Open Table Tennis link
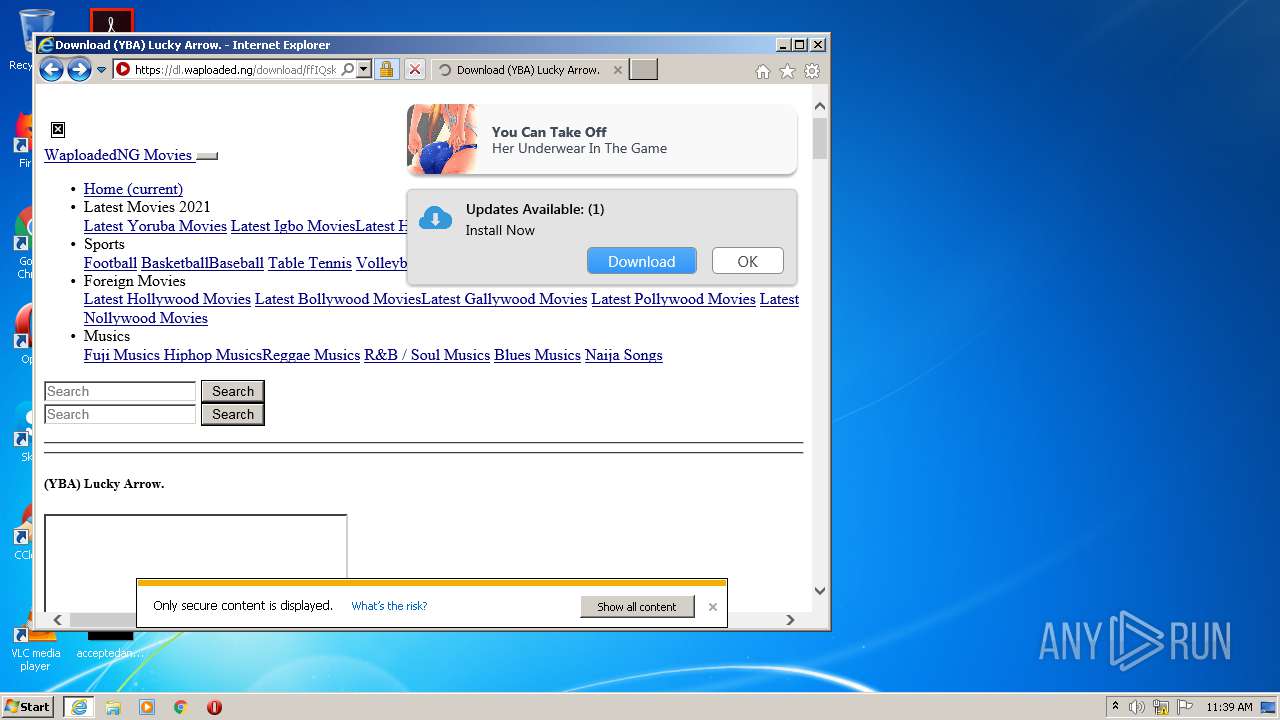Image resolution: width=1280 pixels, height=720 pixels. click(310, 263)
